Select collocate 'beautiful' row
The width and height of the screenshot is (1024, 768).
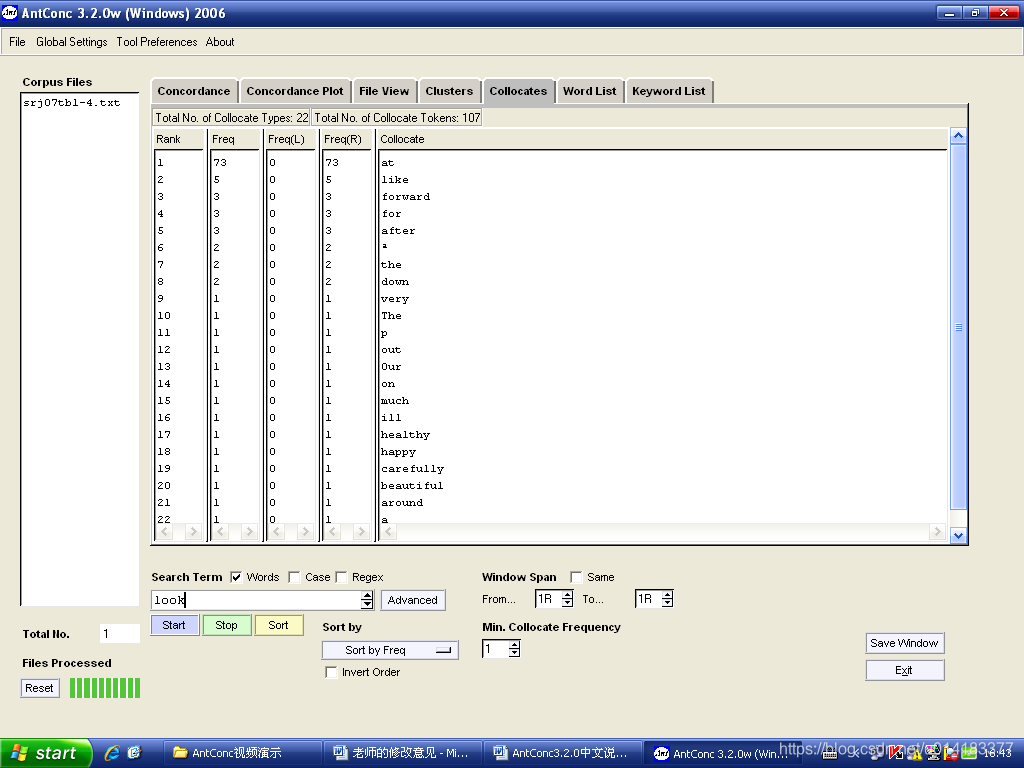(x=412, y=486)
